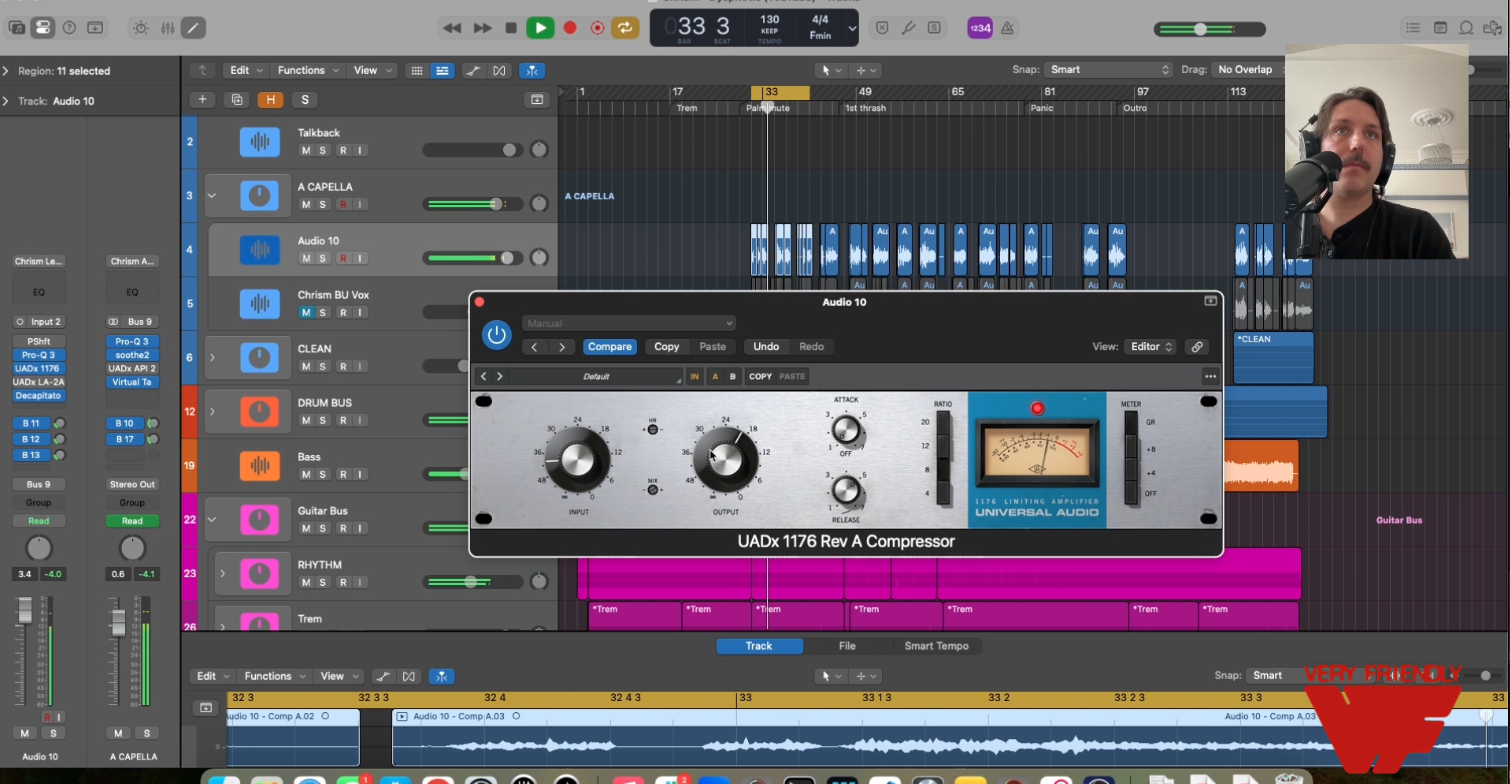
Task: Click Copy in the plugin header
Action: [x=667, y=347]
